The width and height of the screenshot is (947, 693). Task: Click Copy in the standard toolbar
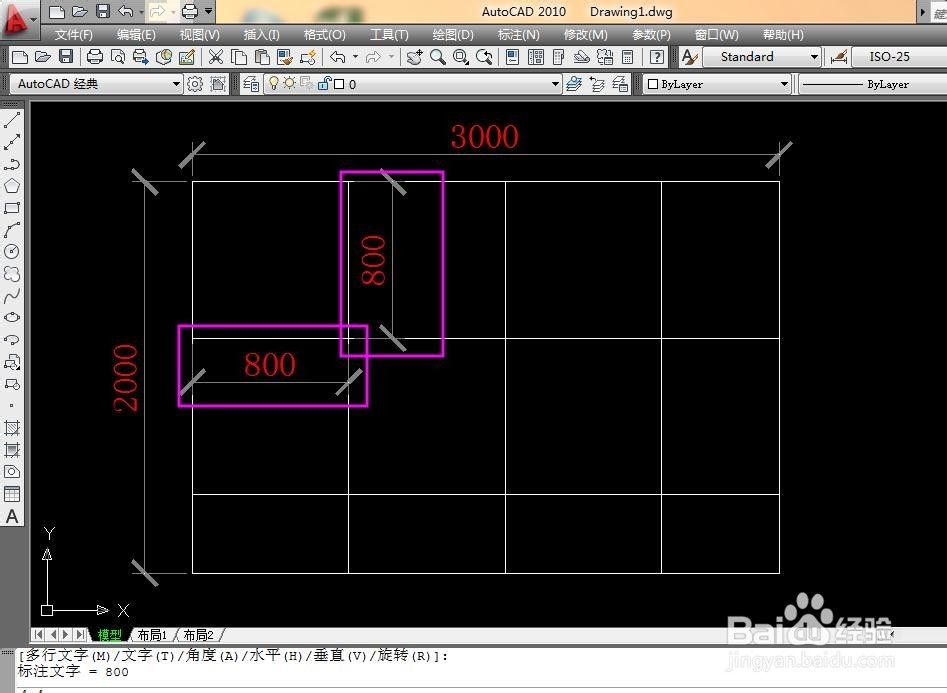pyautogui.click(x=239, y=57)
